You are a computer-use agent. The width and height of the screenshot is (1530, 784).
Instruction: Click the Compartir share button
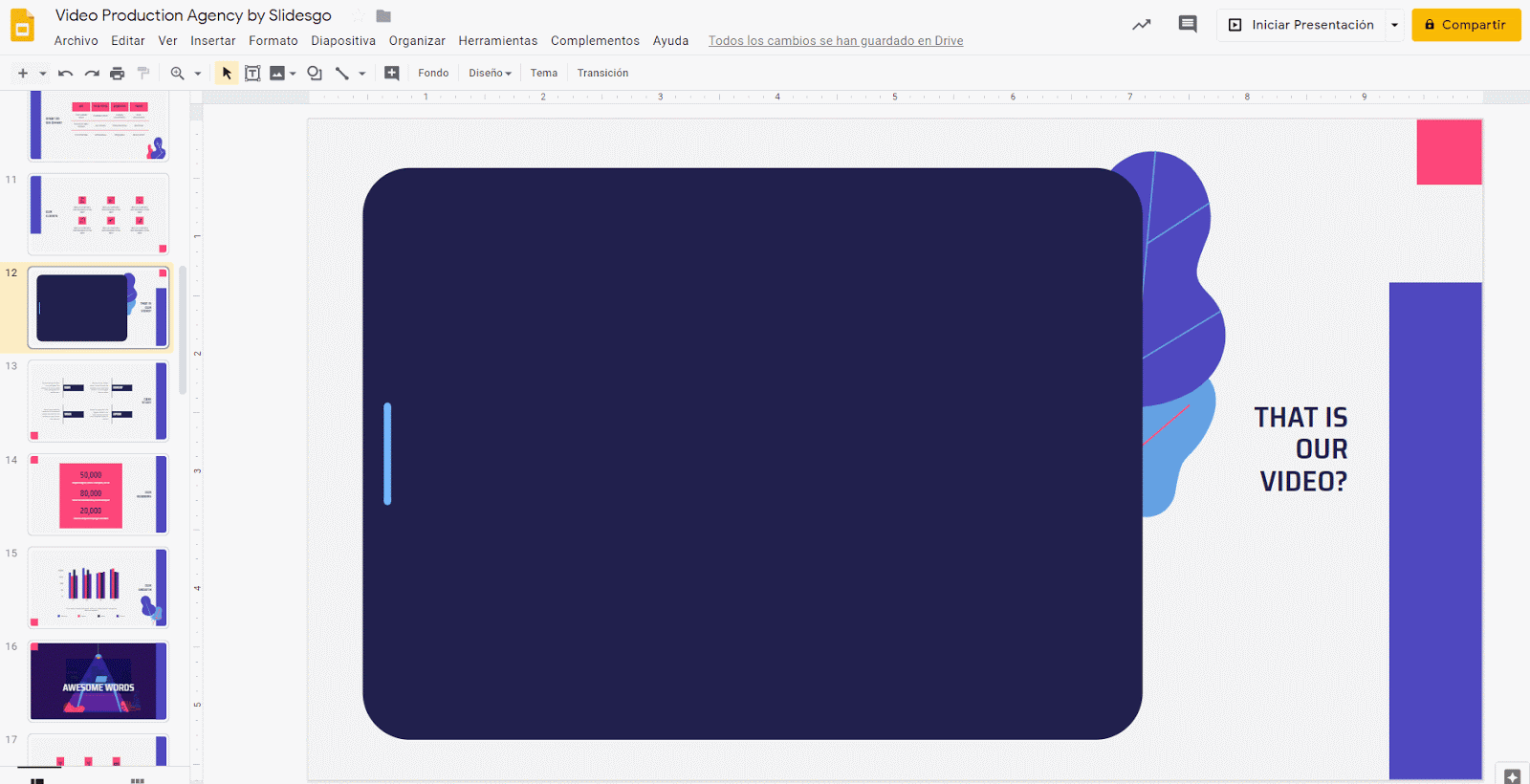(1466, 25)
